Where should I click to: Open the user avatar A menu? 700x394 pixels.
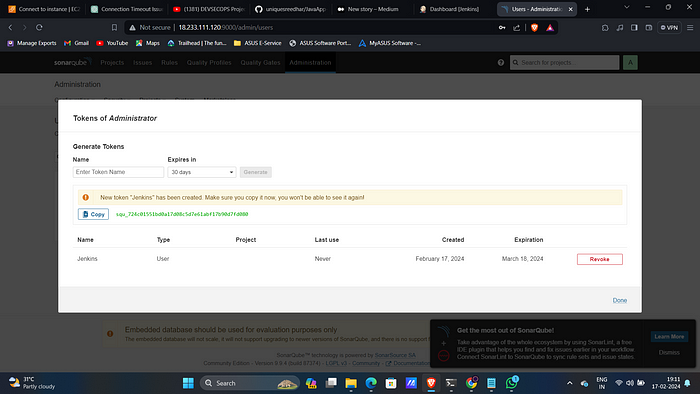pyautogui.click(x=630, y=62)
